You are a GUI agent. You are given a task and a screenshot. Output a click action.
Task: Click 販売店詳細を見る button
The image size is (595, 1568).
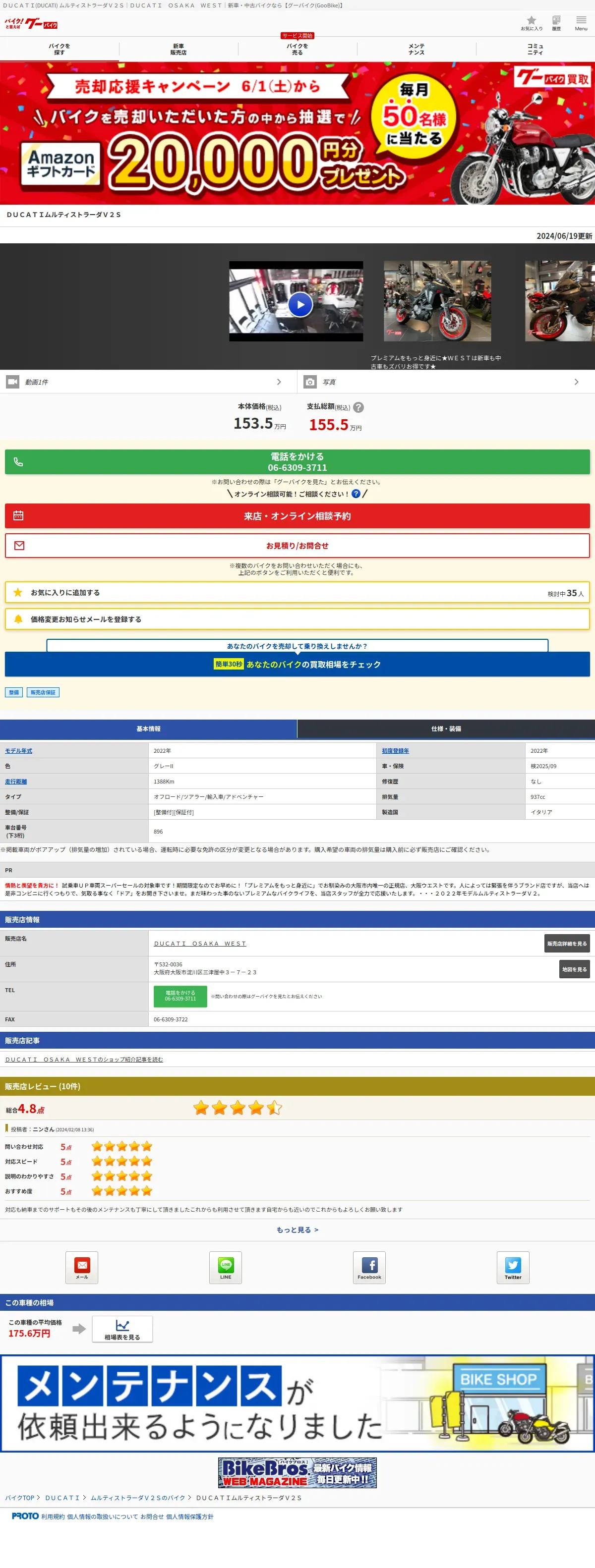click(x=566, y=944)
